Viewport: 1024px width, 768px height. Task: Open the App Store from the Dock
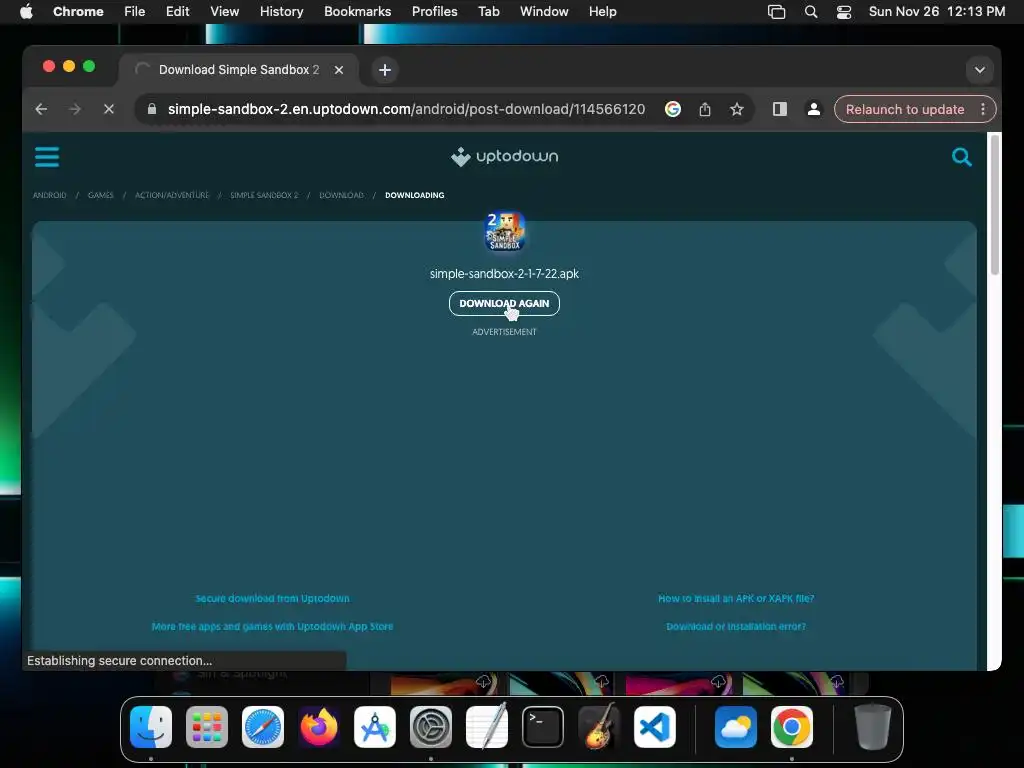click(375, 727)
